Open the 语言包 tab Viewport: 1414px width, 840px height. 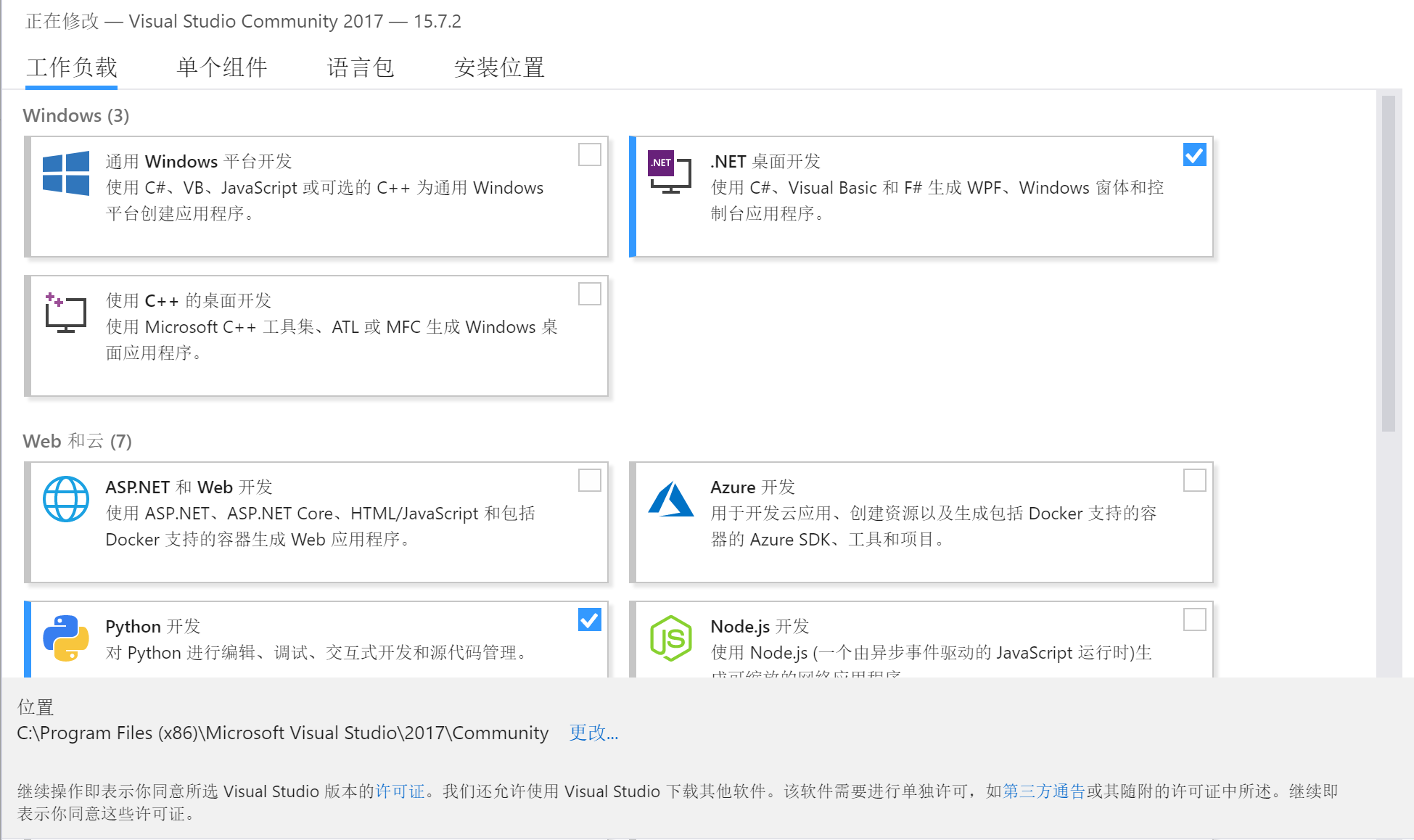361,67
